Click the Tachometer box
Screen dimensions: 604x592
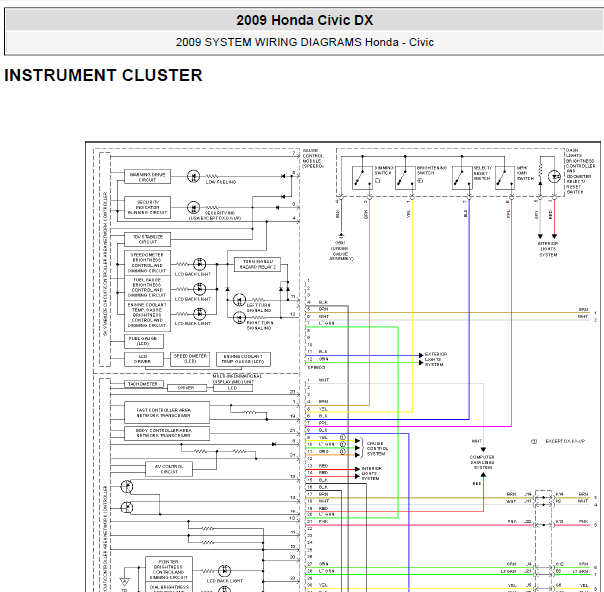pyautogui.click(x=144, y=384)
